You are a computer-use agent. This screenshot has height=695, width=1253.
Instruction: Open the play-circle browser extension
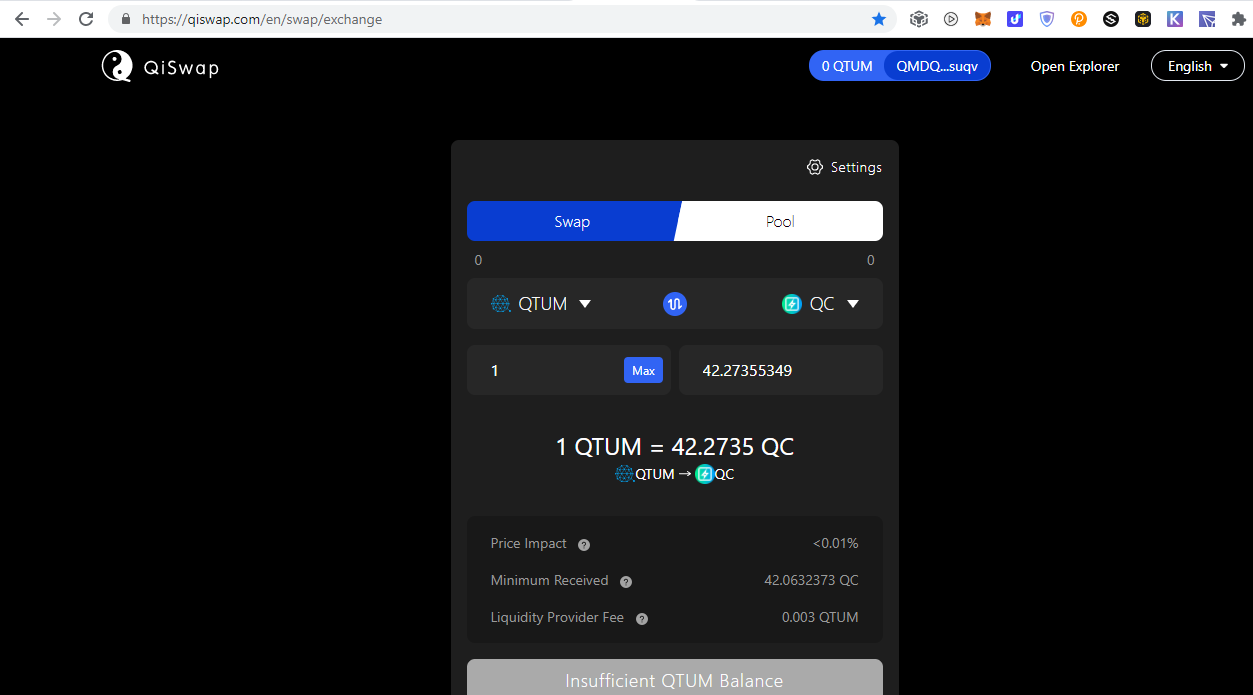[951, 19]
